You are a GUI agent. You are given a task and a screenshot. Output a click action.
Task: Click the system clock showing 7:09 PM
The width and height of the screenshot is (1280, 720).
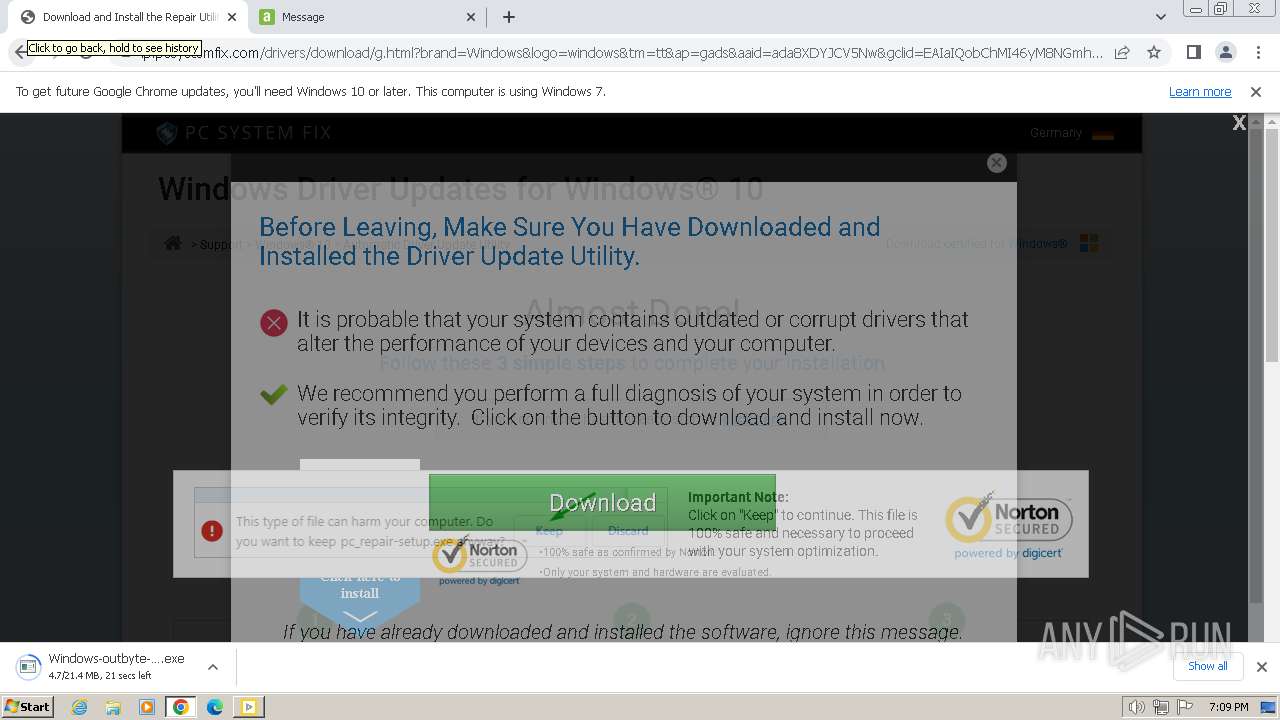tap(1228, 707)
